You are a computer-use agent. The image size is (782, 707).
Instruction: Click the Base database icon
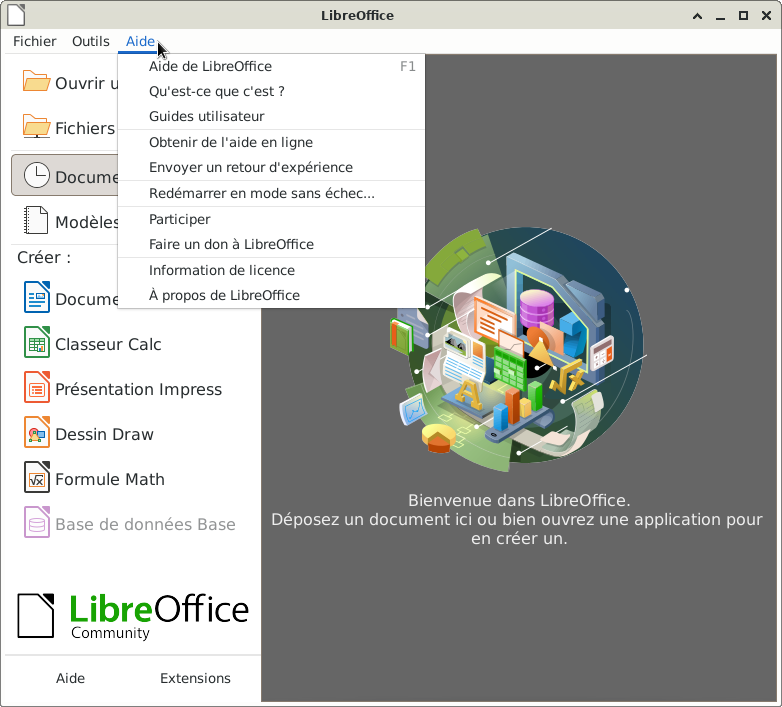(37, 522)
